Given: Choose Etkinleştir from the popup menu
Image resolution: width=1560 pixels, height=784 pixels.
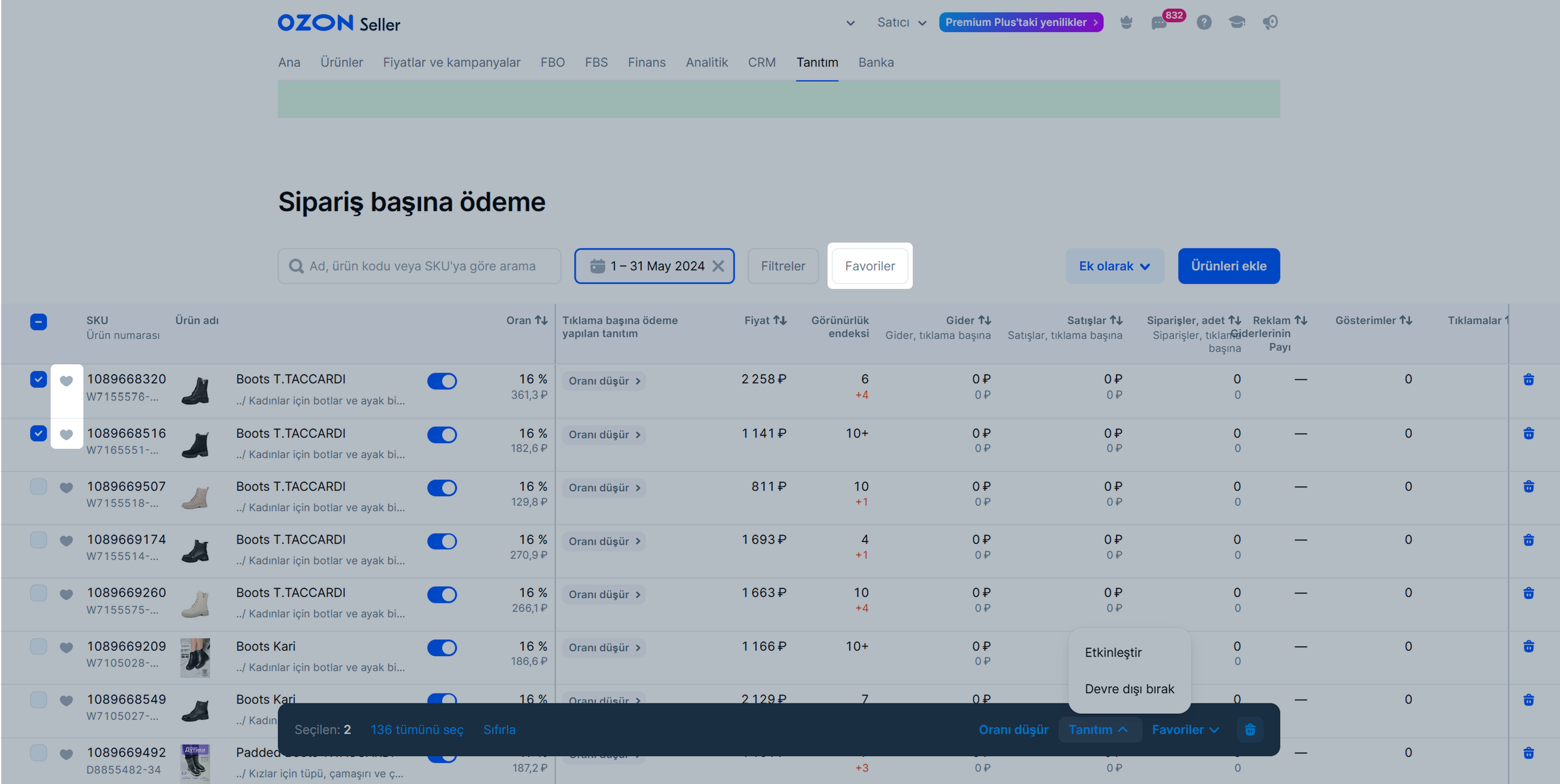Looking at the screenshot, I should coord(1113,653).
